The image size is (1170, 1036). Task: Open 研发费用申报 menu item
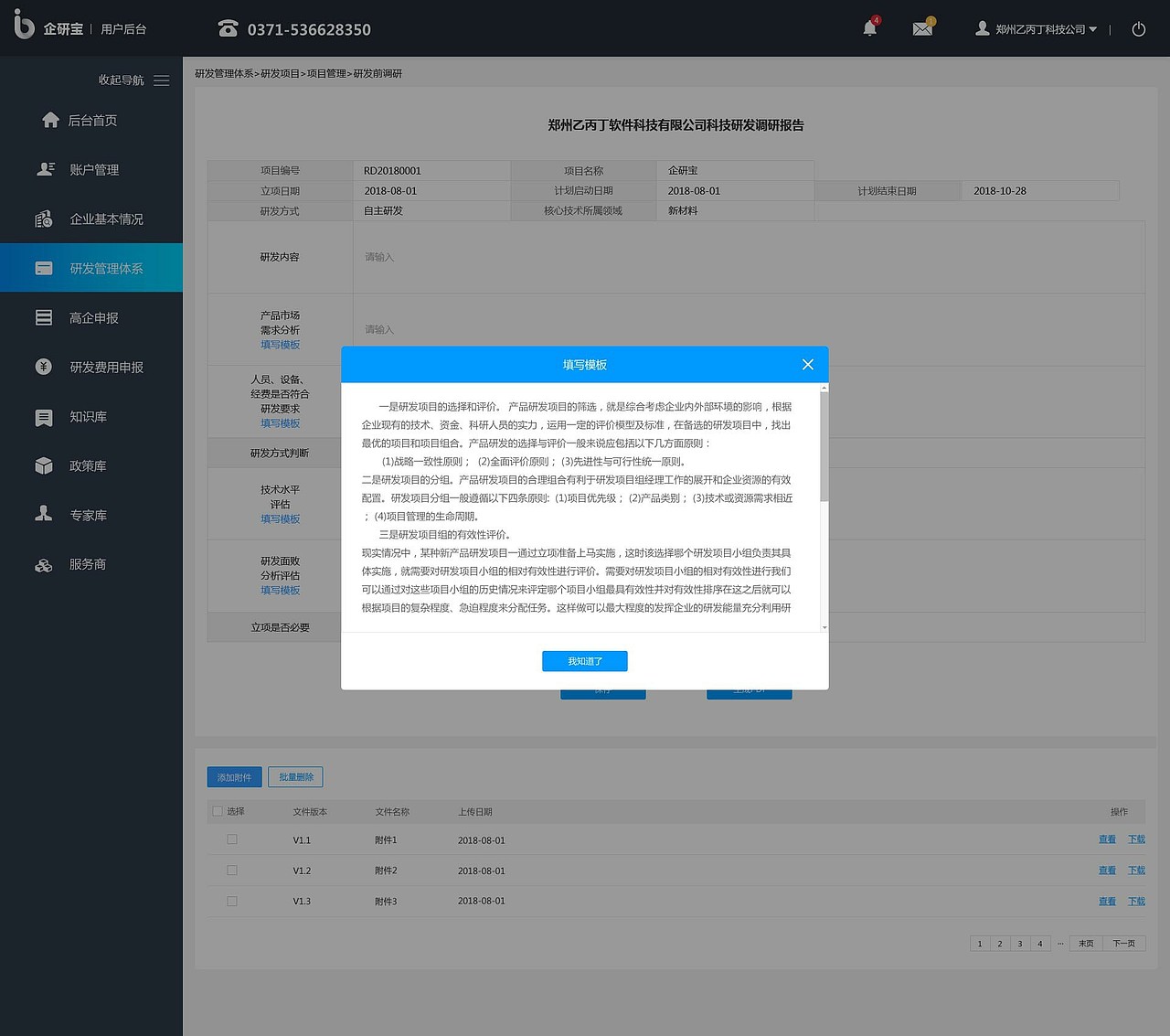click(x=106, y=367)
